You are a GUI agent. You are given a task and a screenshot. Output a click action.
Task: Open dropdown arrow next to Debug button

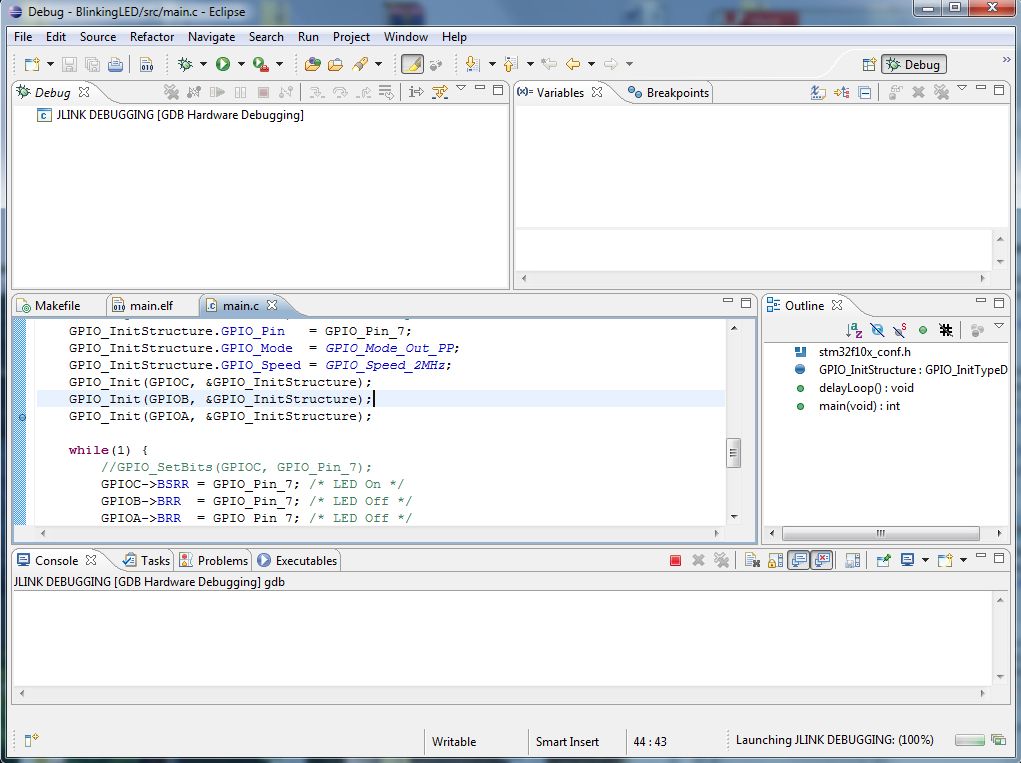coord(203,64)
